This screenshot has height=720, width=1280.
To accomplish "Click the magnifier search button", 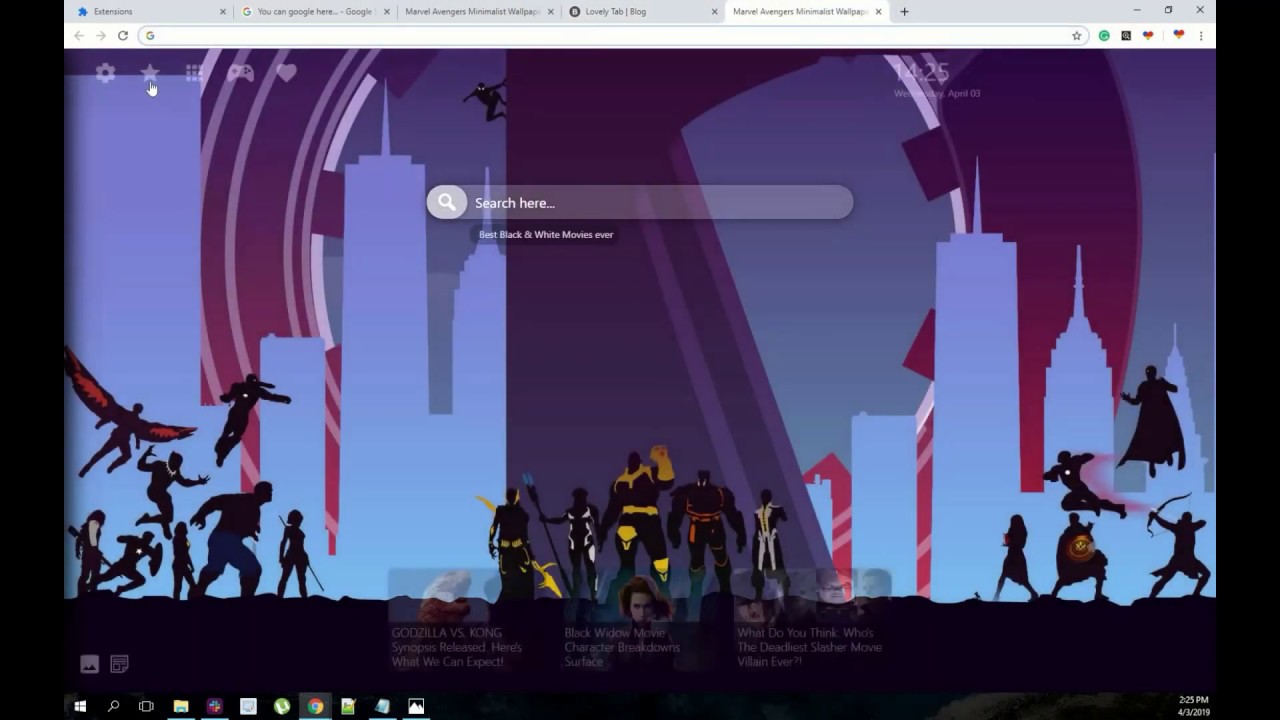I will tap(447, 202).
